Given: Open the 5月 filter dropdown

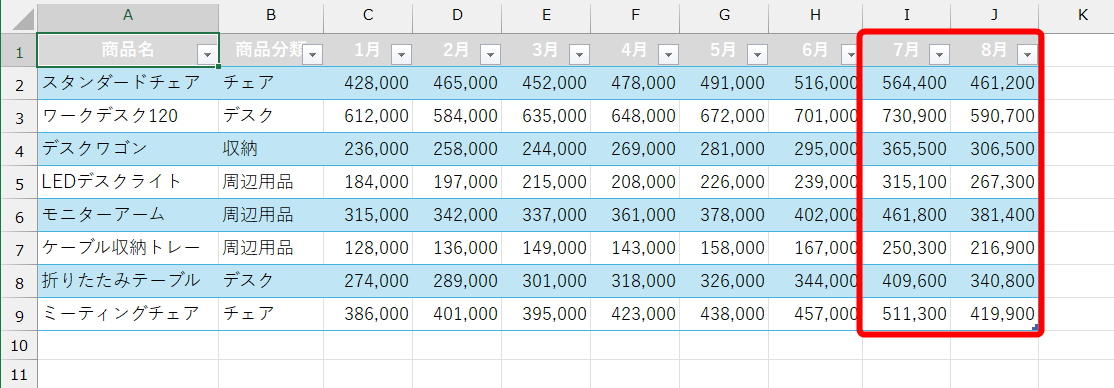Looking at the screenshot, I should (757, 54).
